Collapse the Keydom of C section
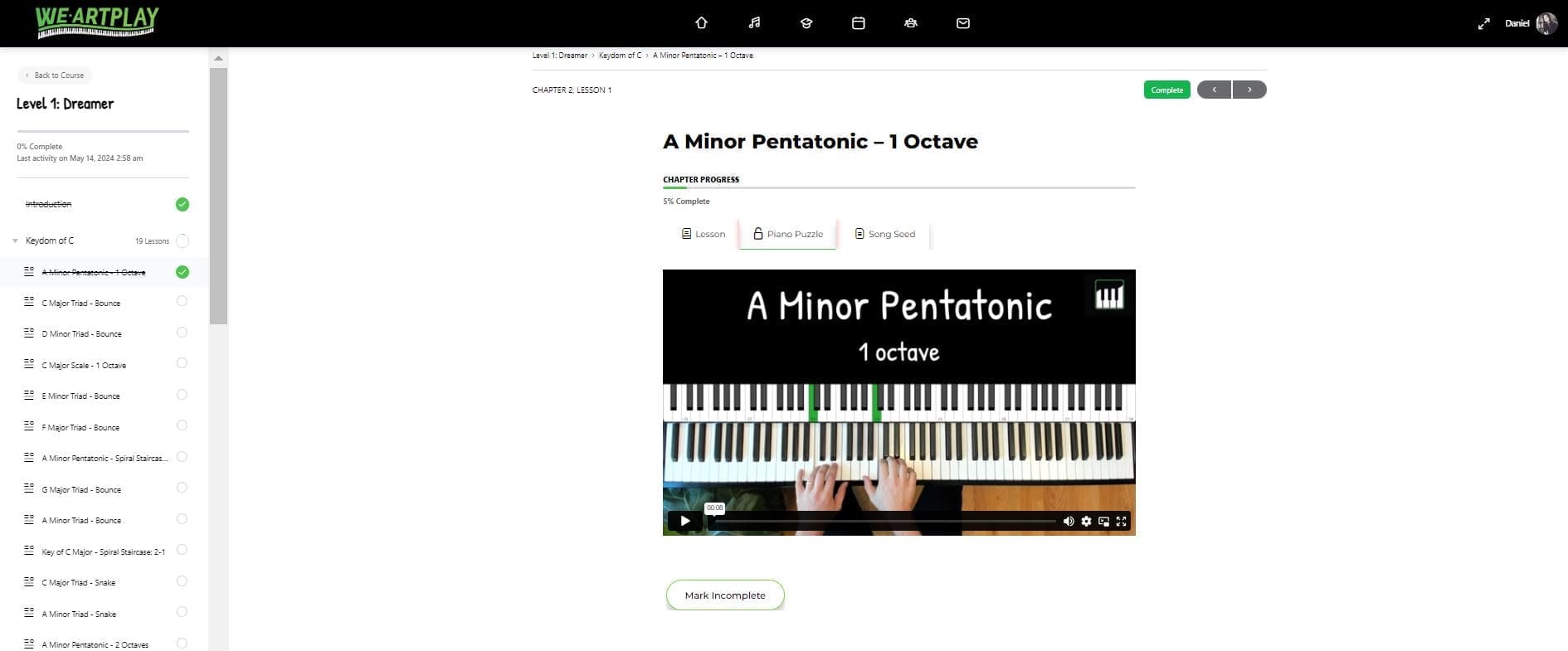Image resolution: width=1568 pixels, height=651 pixels. point(15,240)
